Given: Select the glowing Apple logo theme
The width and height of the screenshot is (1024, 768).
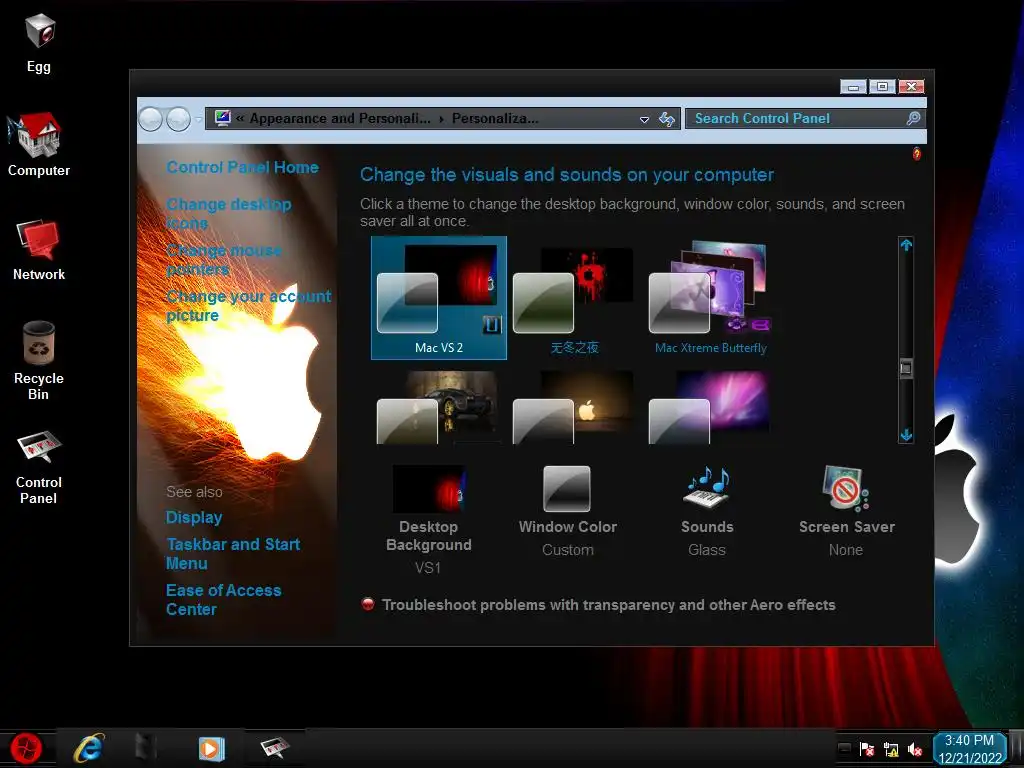Looking at the screenshot, I should point(573,408).
